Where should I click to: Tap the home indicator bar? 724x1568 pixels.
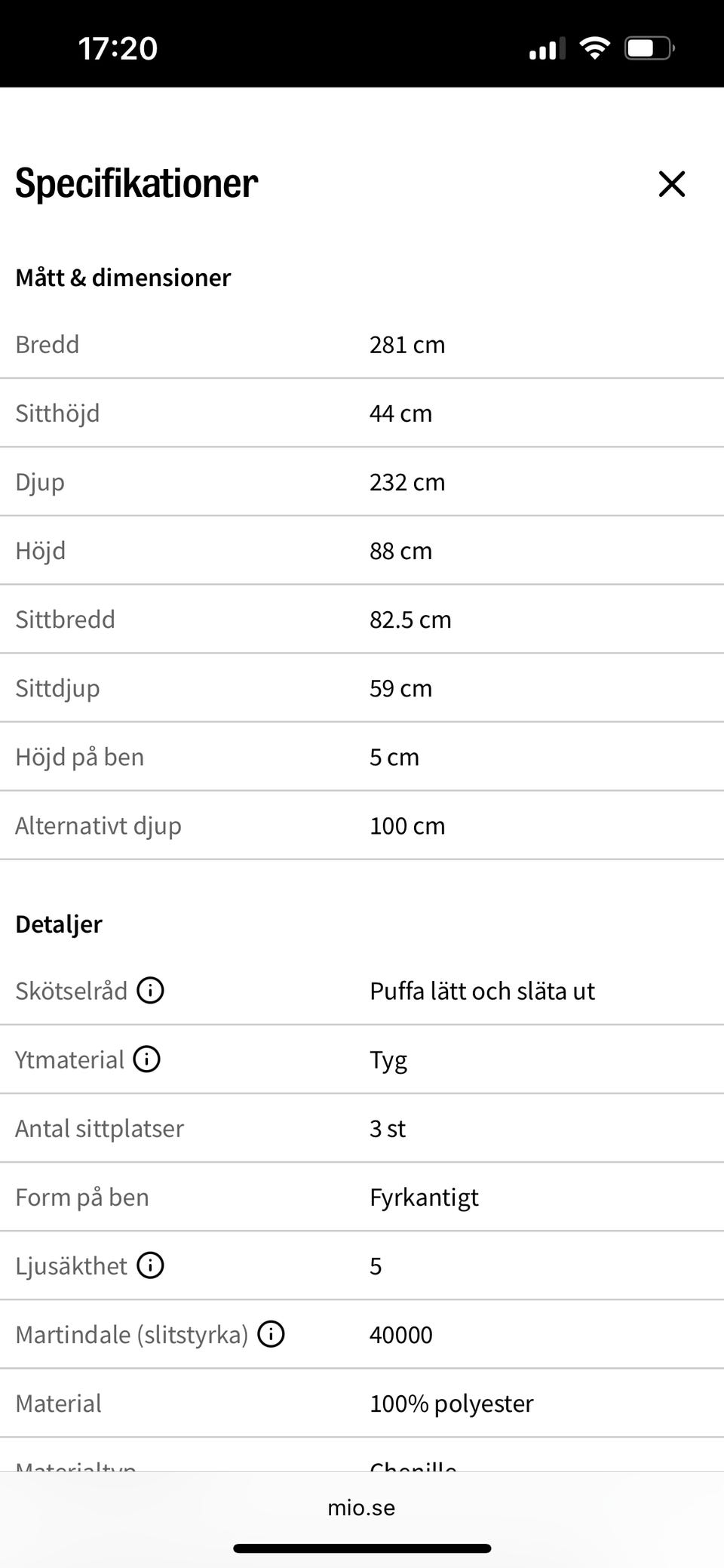[362, 1548]
